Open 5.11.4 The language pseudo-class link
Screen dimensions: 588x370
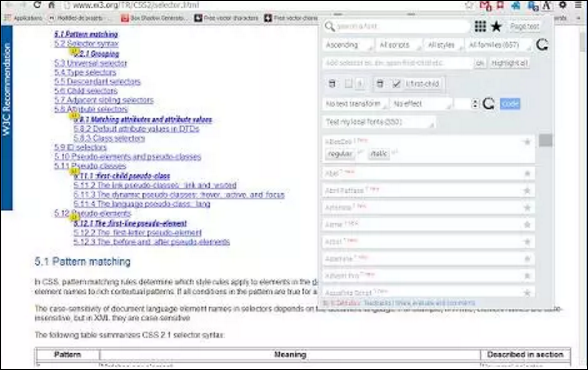pos(142,204)
